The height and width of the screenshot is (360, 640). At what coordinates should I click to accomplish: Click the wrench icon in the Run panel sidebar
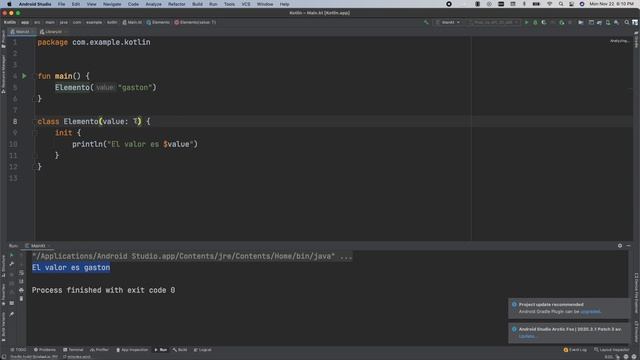click(x=12, y=264)
